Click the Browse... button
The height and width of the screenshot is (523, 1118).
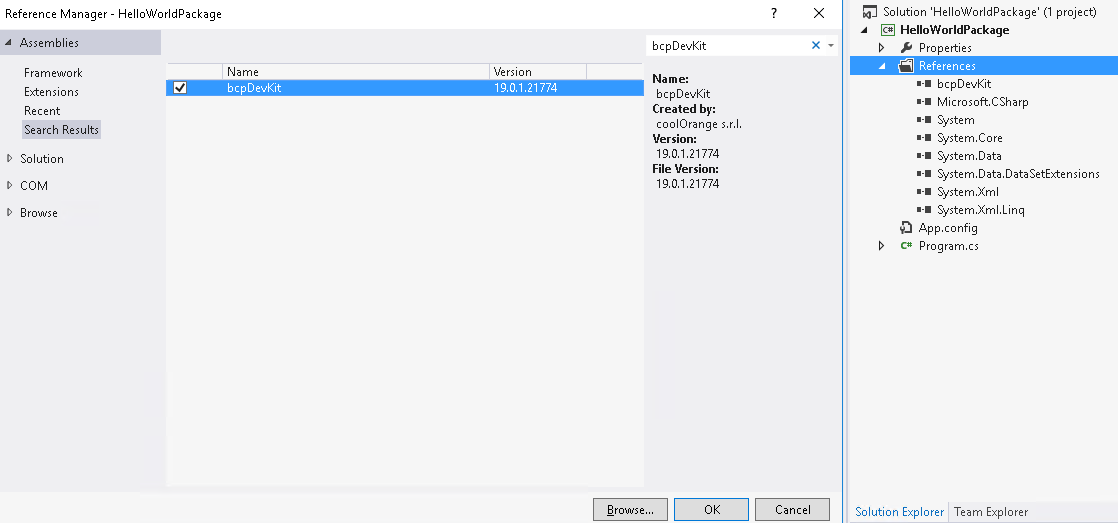click(x=630, y=509)
